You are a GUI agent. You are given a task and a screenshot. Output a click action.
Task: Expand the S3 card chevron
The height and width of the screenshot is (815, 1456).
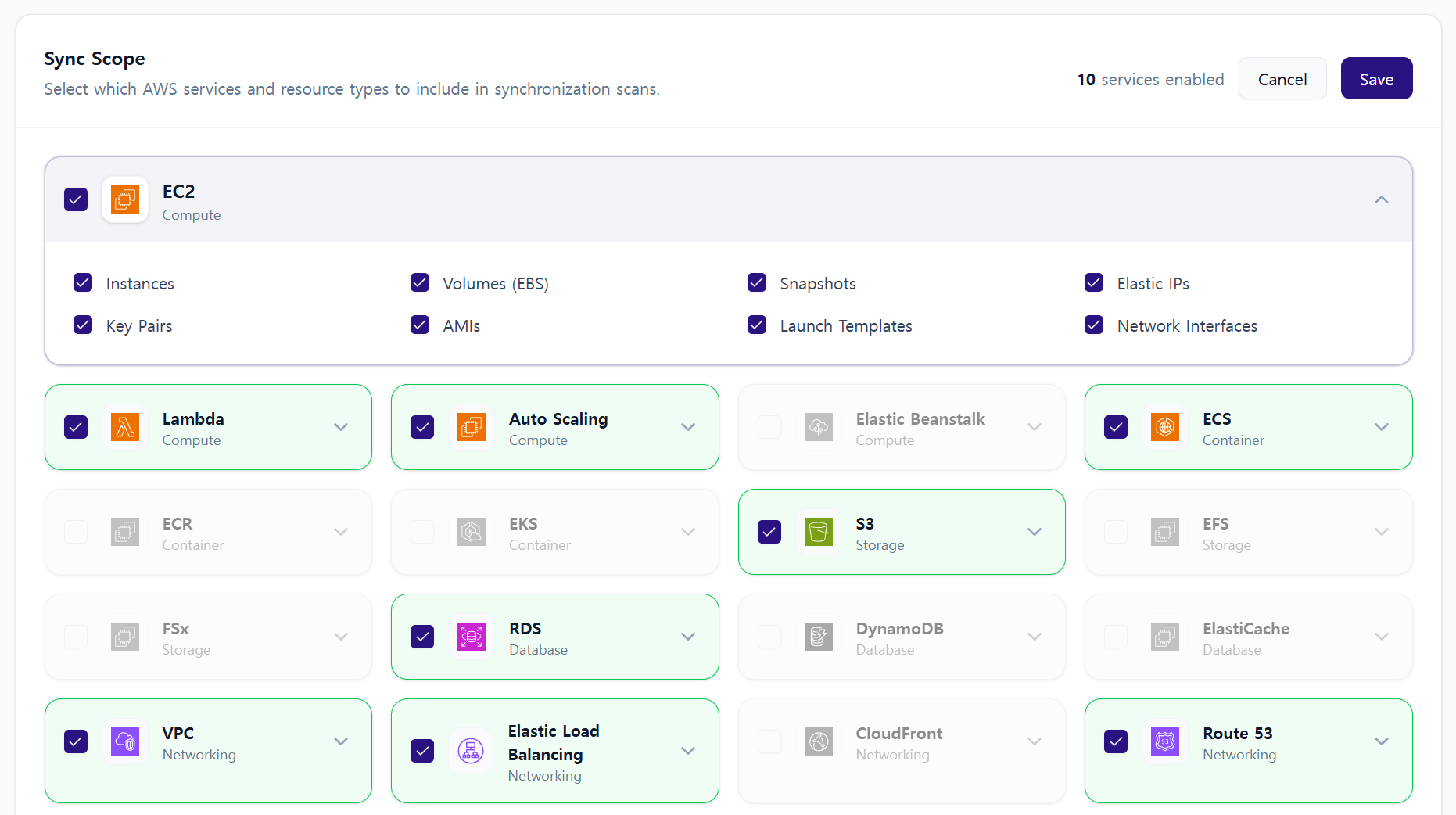click(1035, 532)
